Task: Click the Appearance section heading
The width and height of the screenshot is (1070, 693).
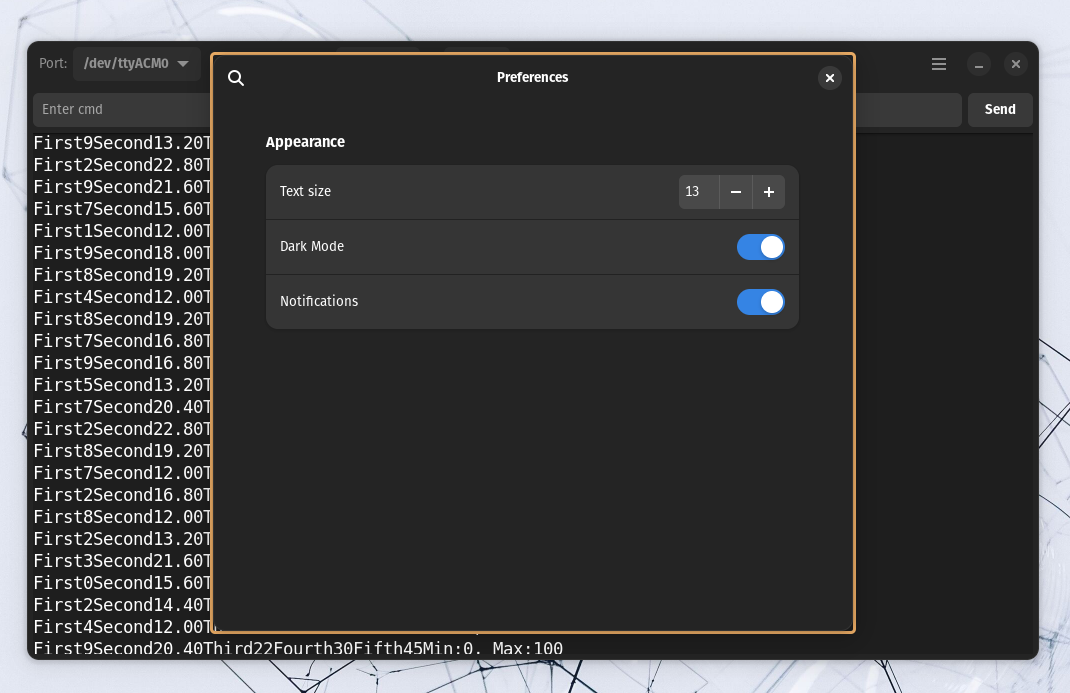Action: coord(305,142)
